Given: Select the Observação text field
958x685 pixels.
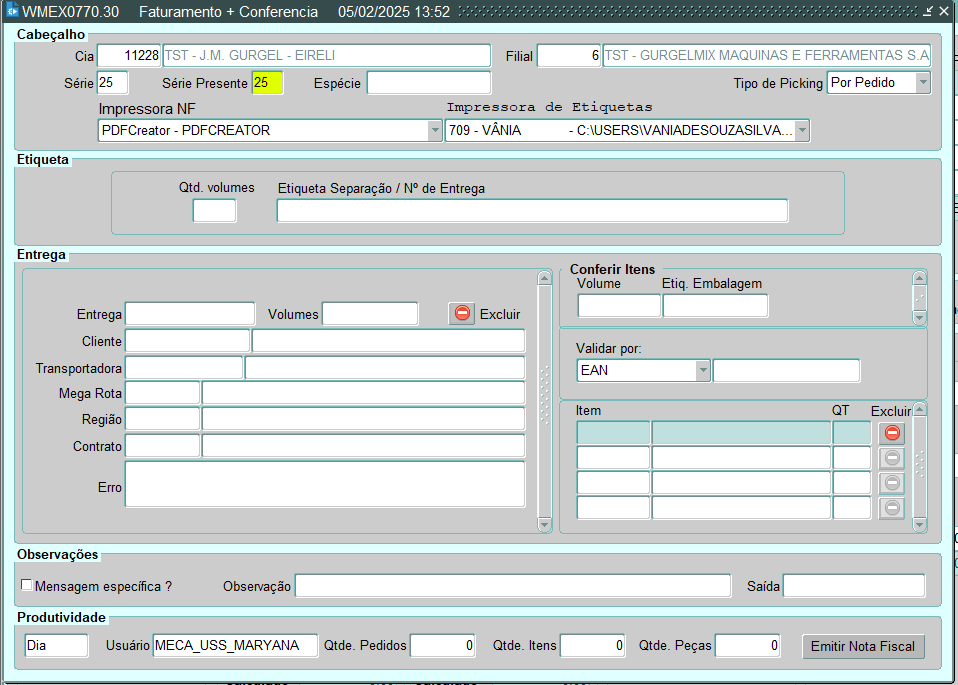Looking at the screenshot, I should coord(512,586).
